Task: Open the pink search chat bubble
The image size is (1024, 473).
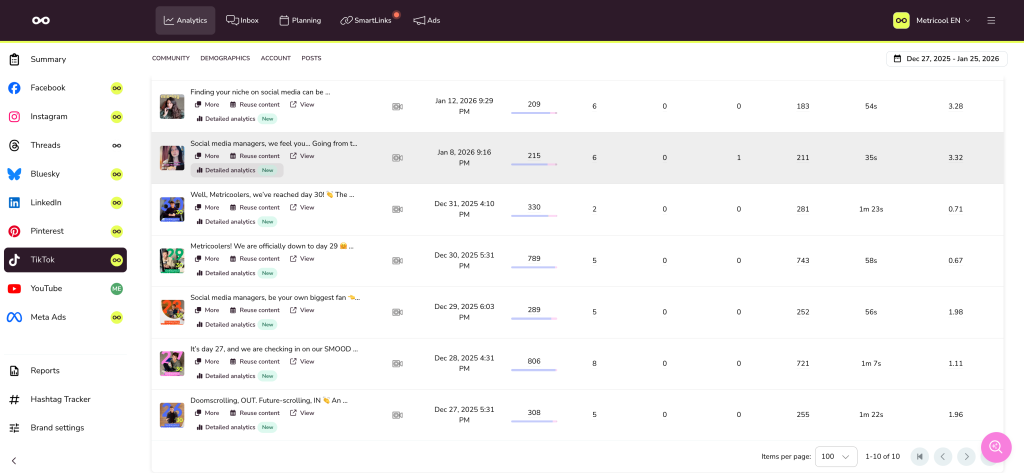Action: point(996,446)
